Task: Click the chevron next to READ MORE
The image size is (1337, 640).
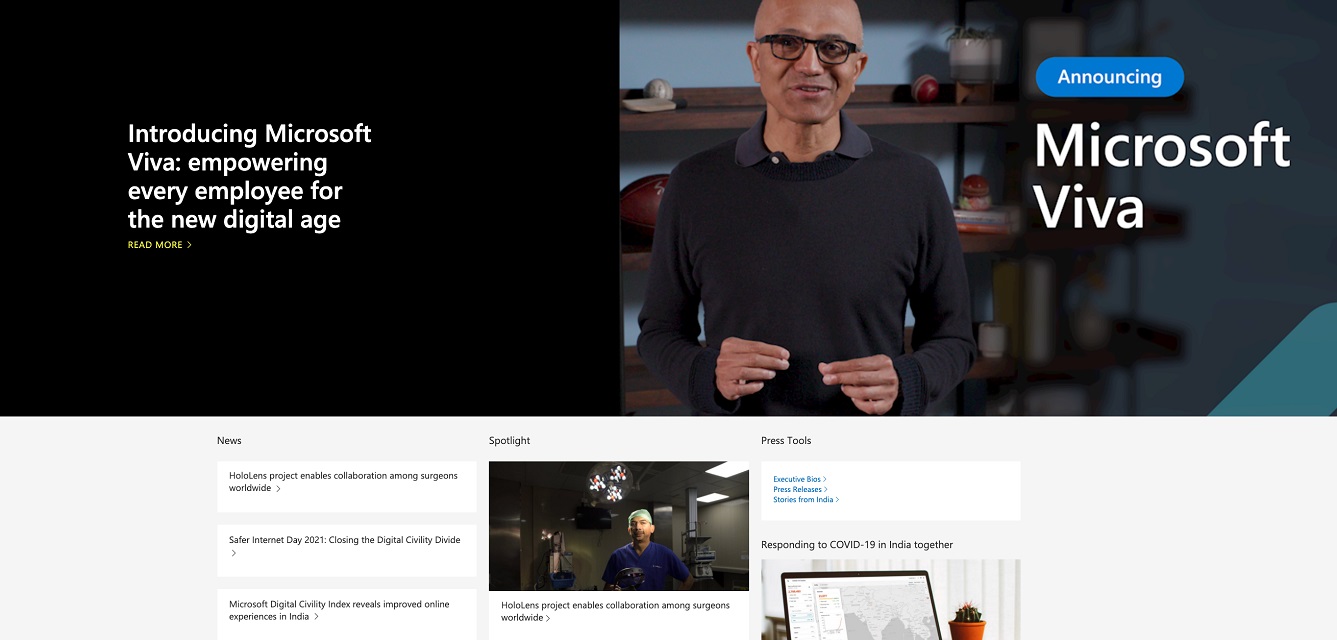Action: pos(190,245)
